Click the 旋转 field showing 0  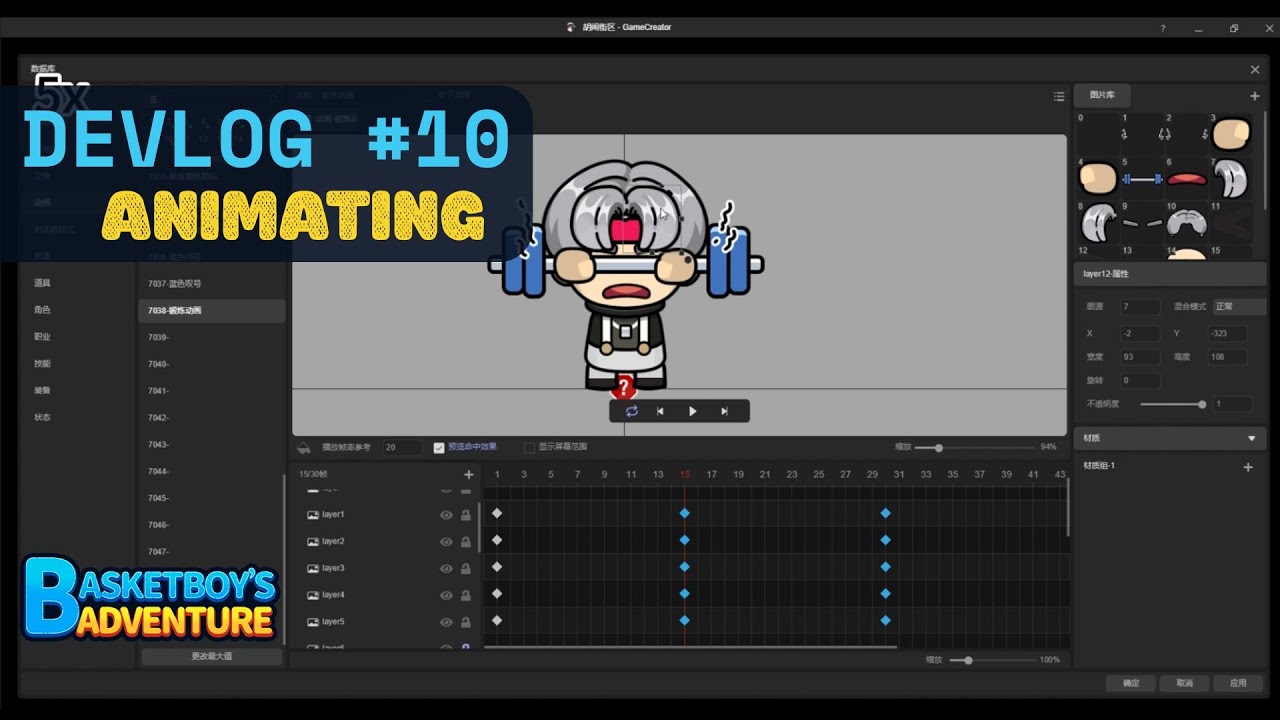(x=1140, y=381)
